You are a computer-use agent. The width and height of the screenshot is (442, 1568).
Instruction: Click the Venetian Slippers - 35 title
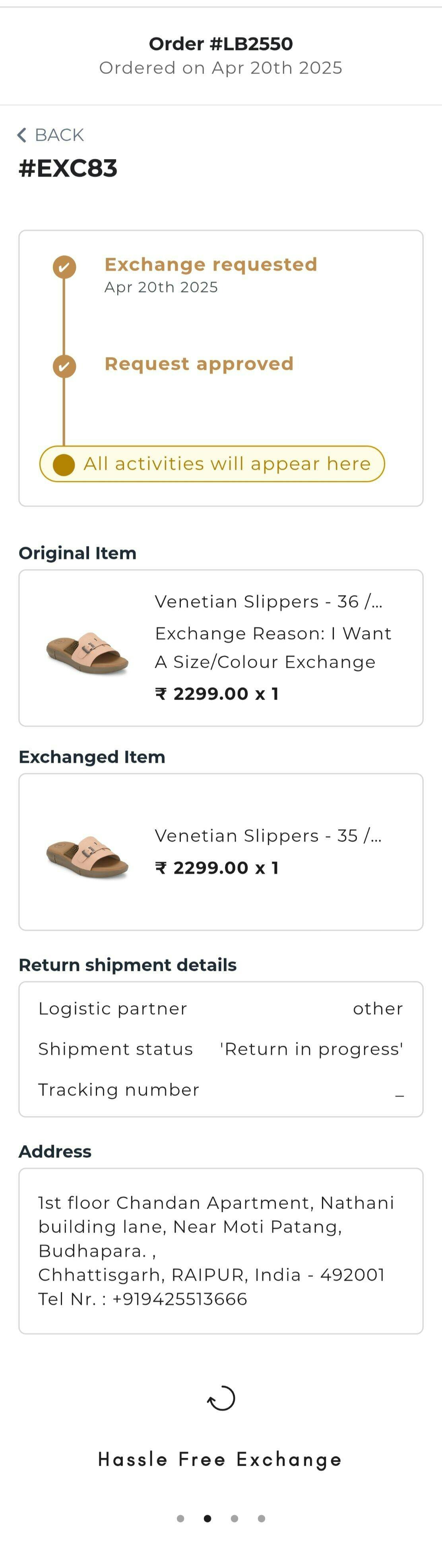pyautogui.click(x=268, y=835)
